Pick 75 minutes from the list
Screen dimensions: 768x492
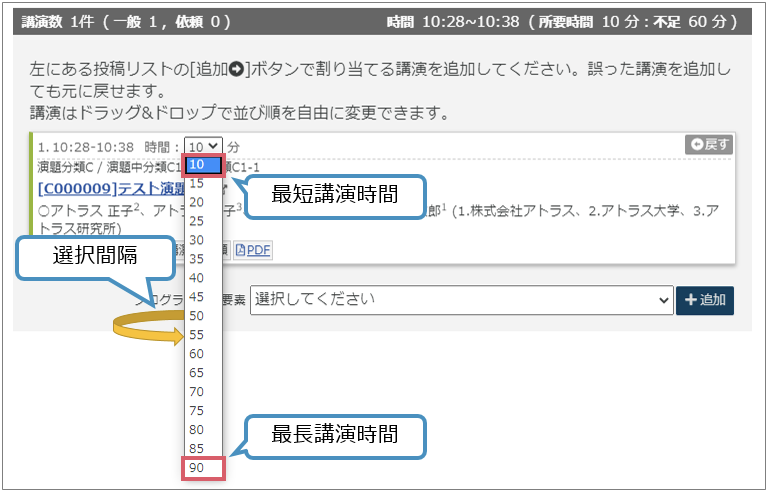pos(203,411)
